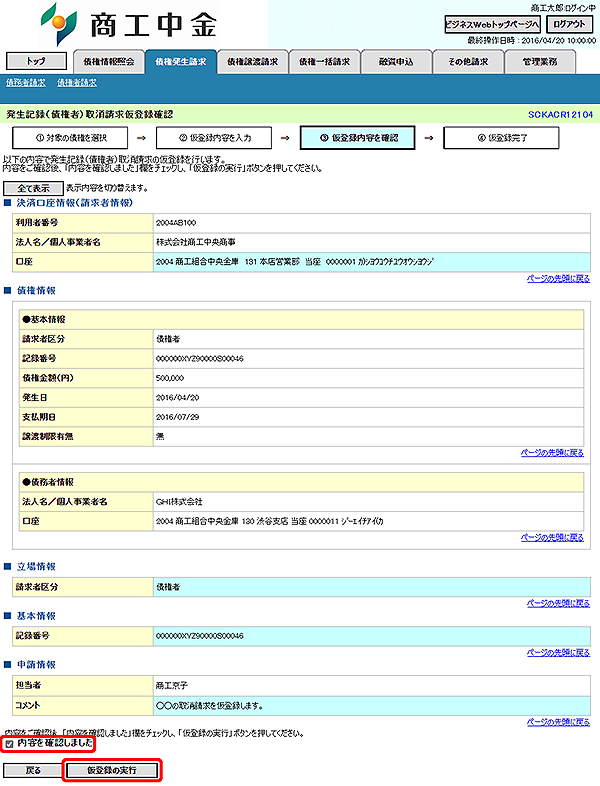
Task: Click the 支払期日 value 2016/07/29
Action: coord(177,417)
